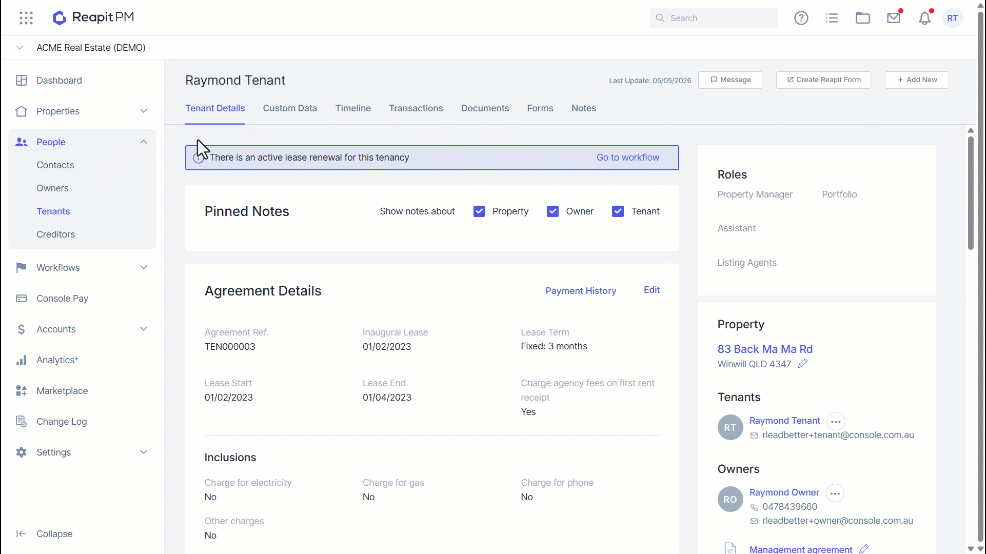Click the page vertical scrollbar thumb
986x554 pixels.
[970, 192]
